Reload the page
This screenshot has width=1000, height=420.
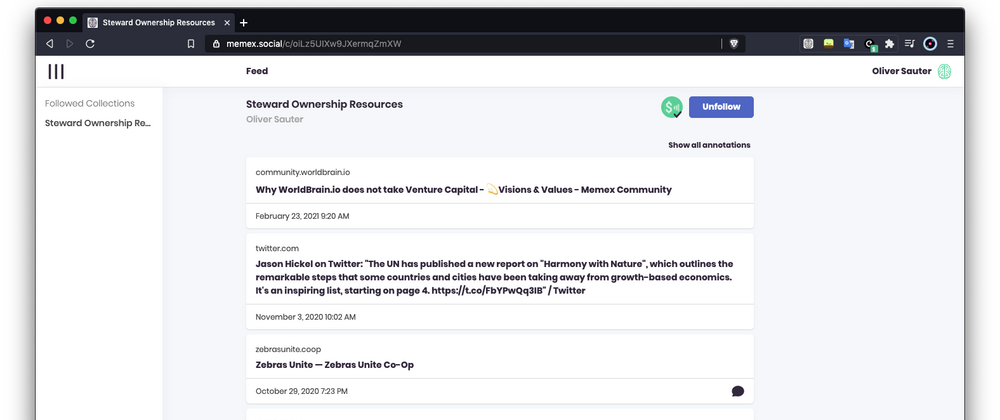90,44
